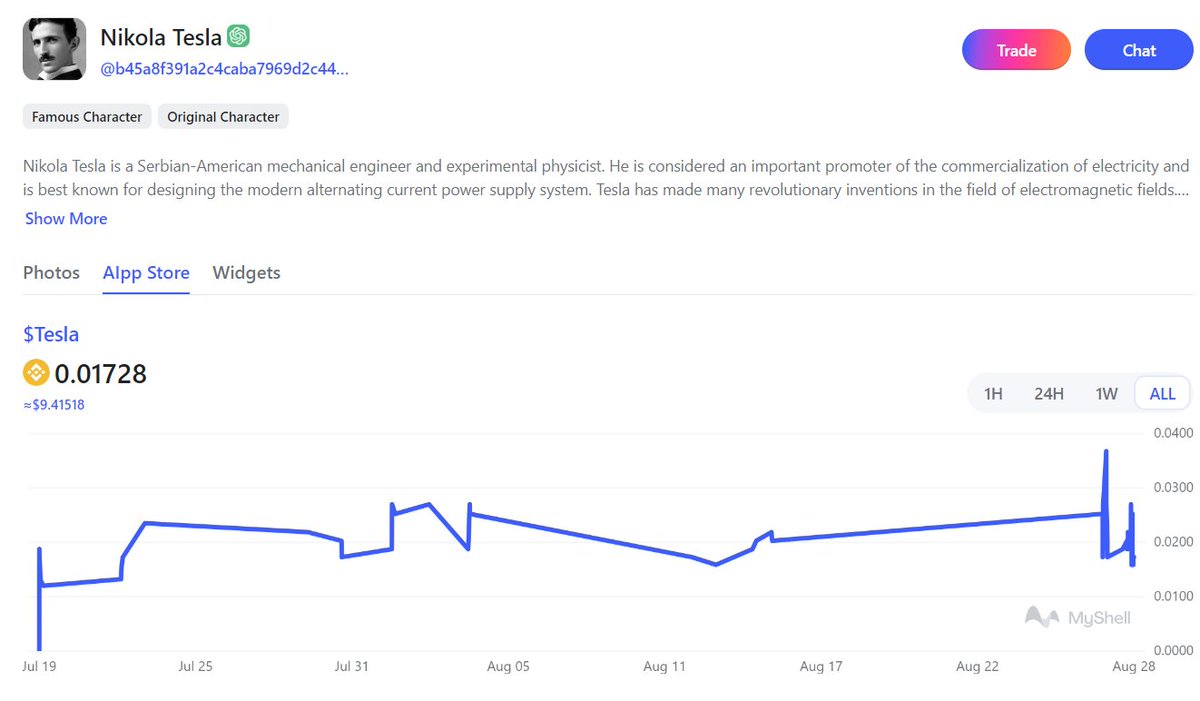Set chart range to ALL
This screenshot has height=701, width=1200.
(1162, 393)
